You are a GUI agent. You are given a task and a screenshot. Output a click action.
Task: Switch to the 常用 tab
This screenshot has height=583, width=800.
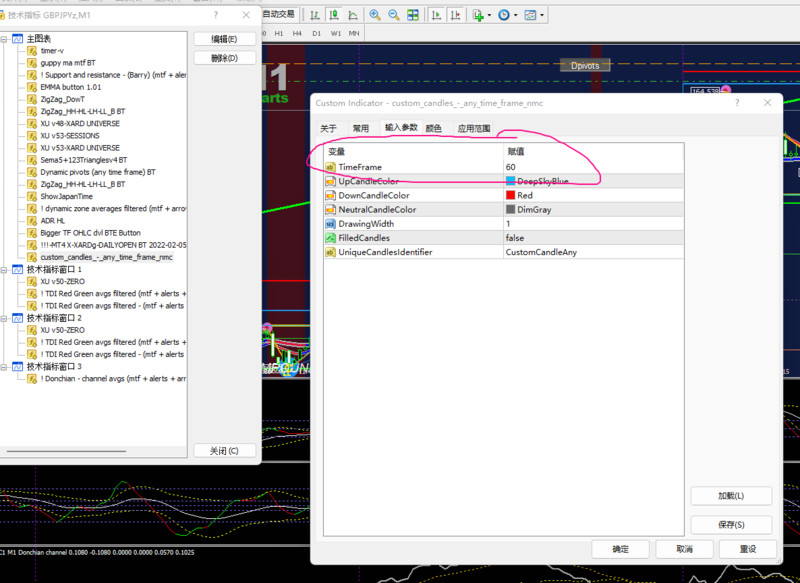[x=361, y=129]
